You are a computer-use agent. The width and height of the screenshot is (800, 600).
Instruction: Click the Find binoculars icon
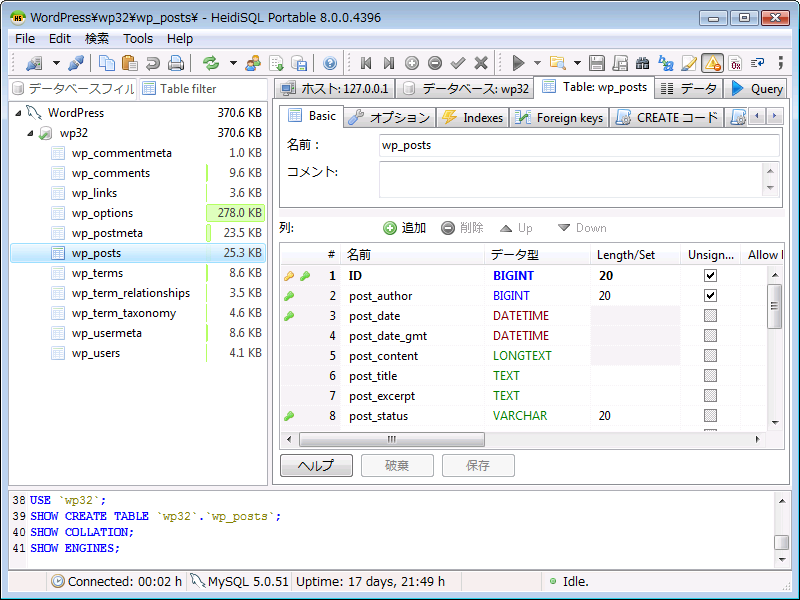point(643,63)
